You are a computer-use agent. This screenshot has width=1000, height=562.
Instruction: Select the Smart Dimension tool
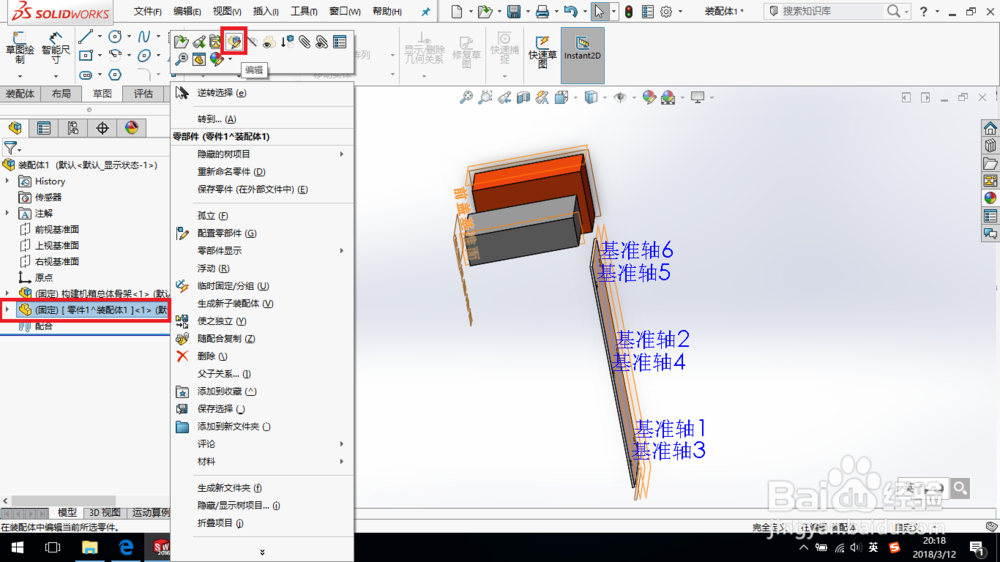(x=55, y=48)
